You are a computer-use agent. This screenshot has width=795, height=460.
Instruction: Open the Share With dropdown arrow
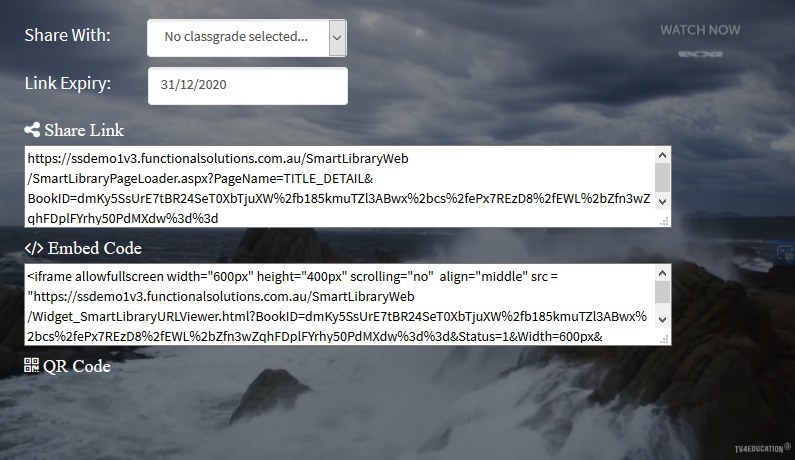(337, 38)
